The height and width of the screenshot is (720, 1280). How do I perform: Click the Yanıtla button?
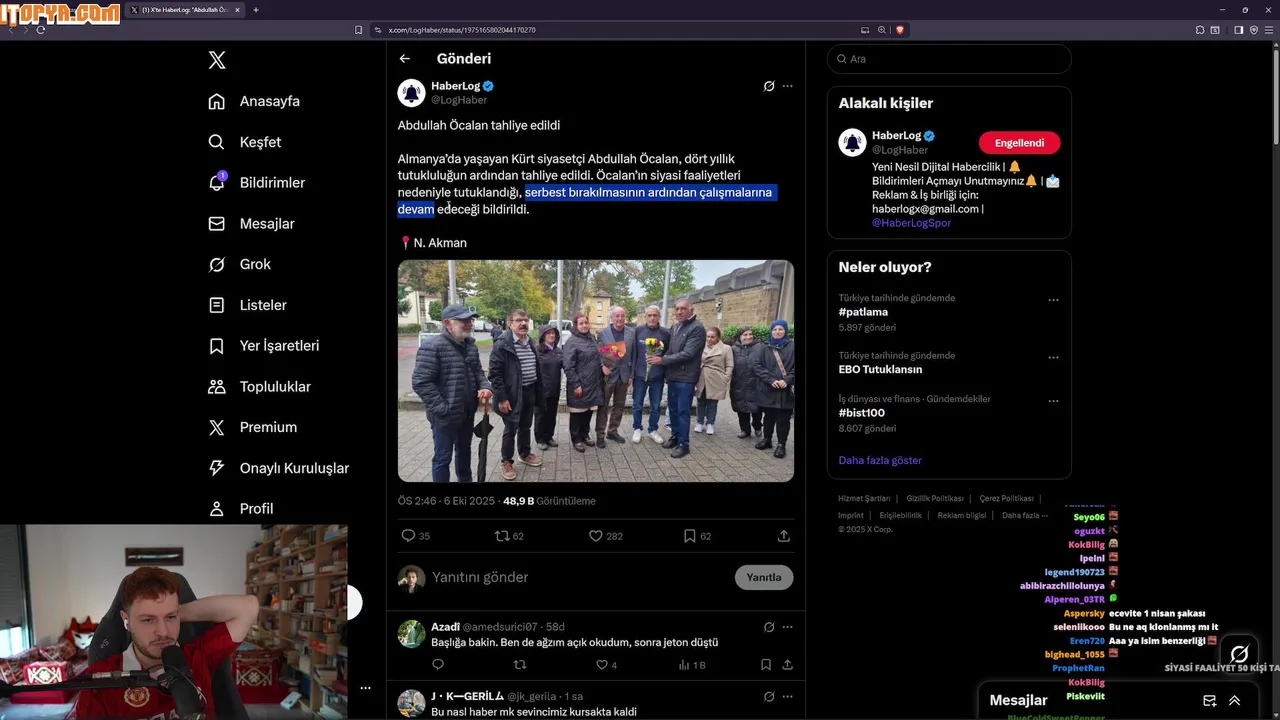tap(764, 577)
